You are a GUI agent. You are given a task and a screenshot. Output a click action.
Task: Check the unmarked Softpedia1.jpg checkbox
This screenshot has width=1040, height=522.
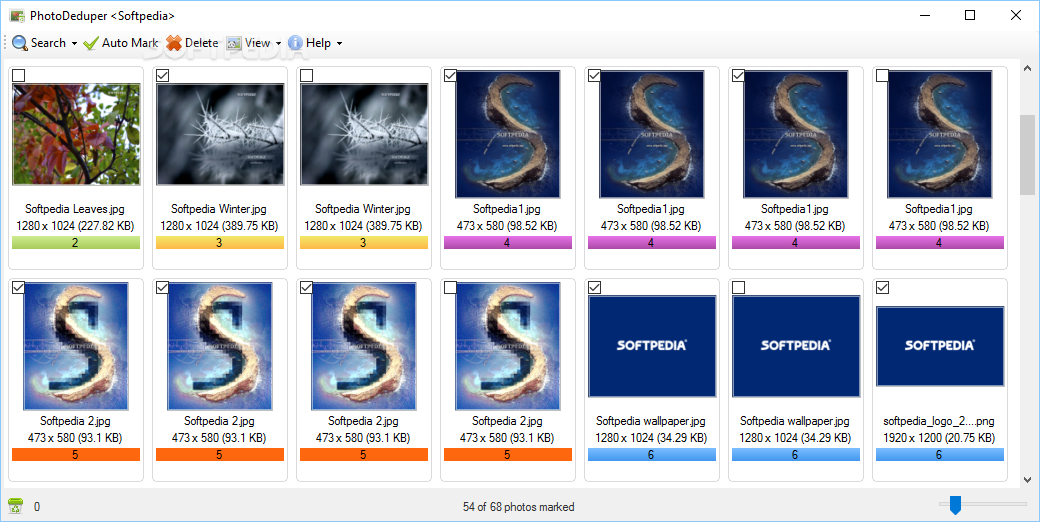(x=882, y=76)
